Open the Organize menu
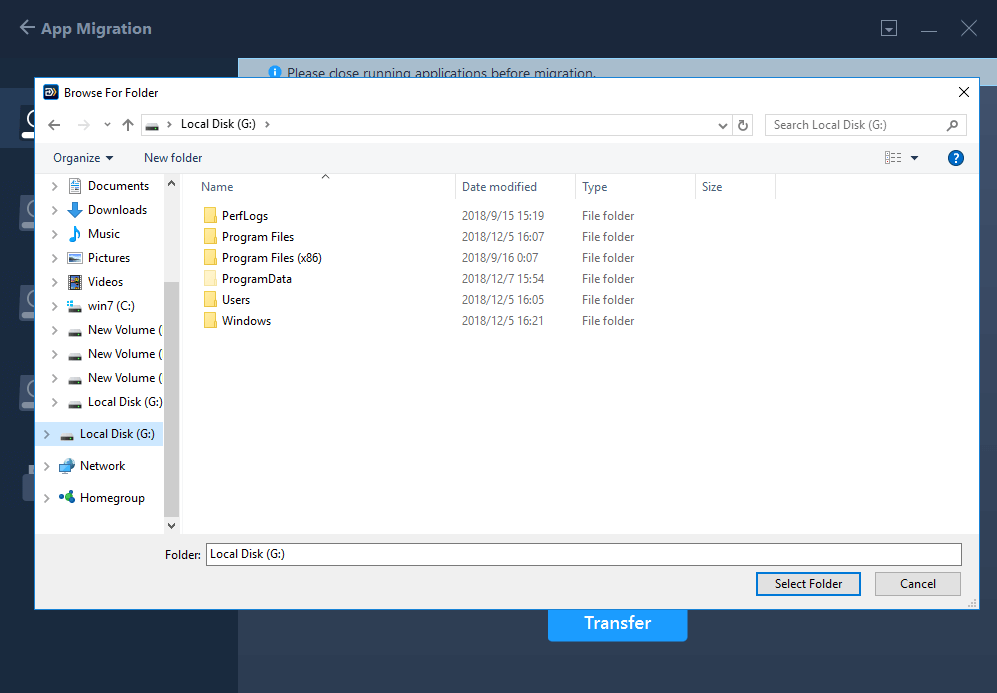 tap(83, 158)
